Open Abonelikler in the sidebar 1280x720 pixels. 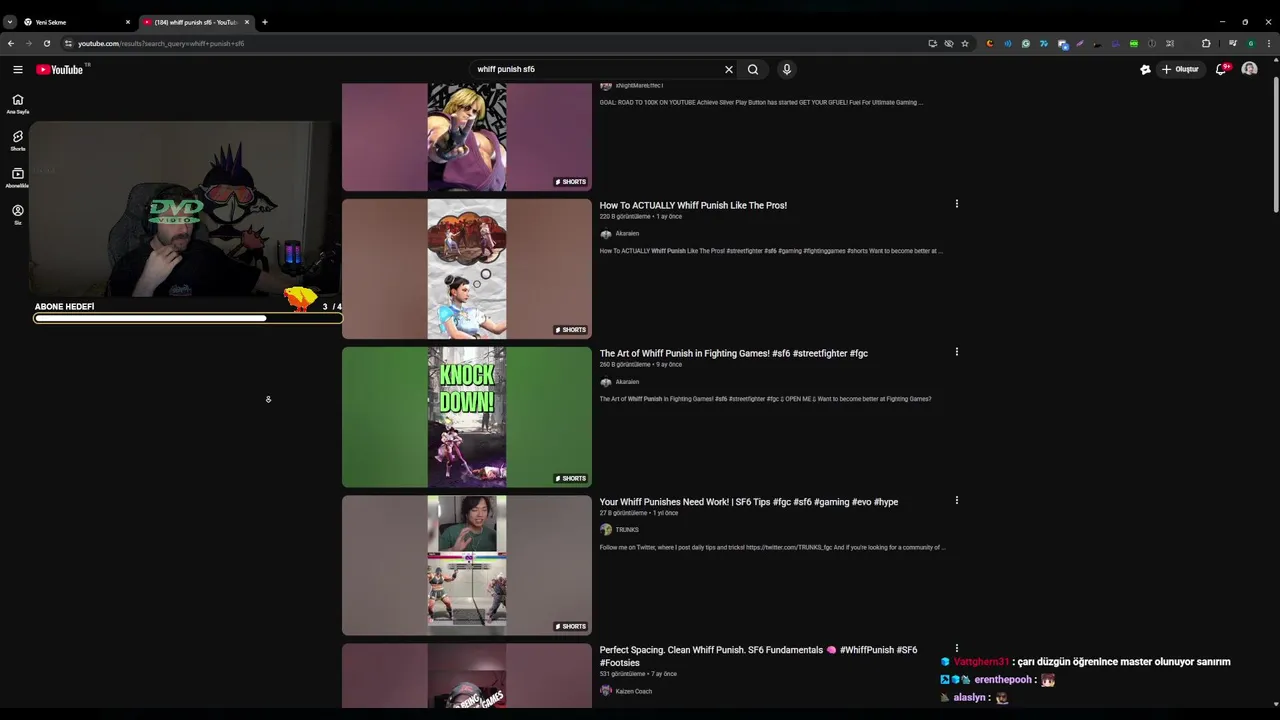coord(18,178)
